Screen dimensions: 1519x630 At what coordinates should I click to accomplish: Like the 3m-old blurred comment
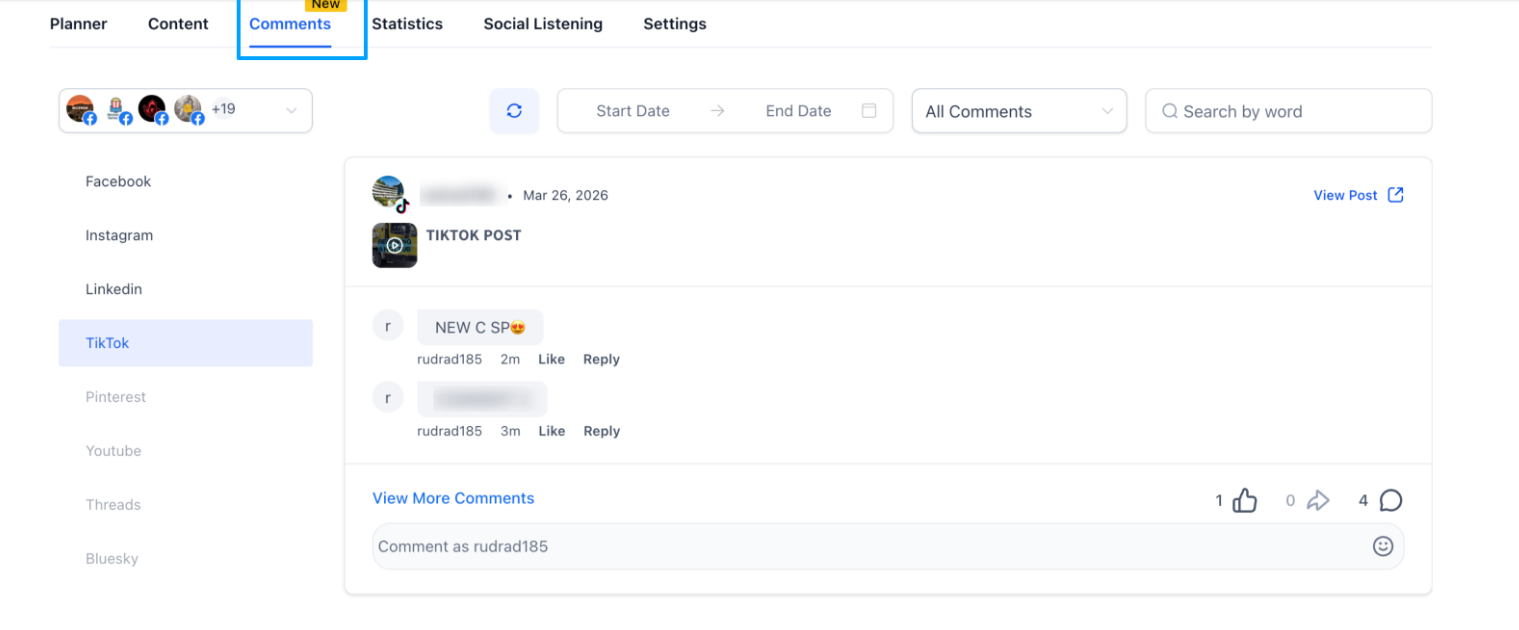coord(551,431)
